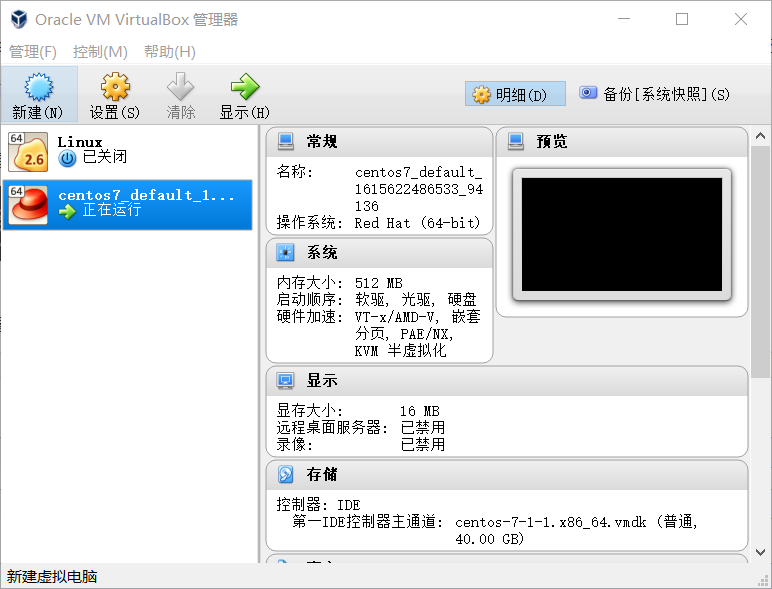Click the details pane scroll-down arrow
772x589 pixels.
pyautogui.click(x=760, y=553)
